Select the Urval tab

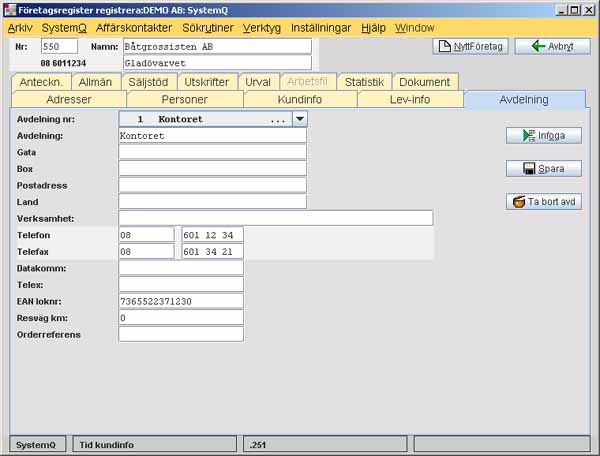coord(258,82)
